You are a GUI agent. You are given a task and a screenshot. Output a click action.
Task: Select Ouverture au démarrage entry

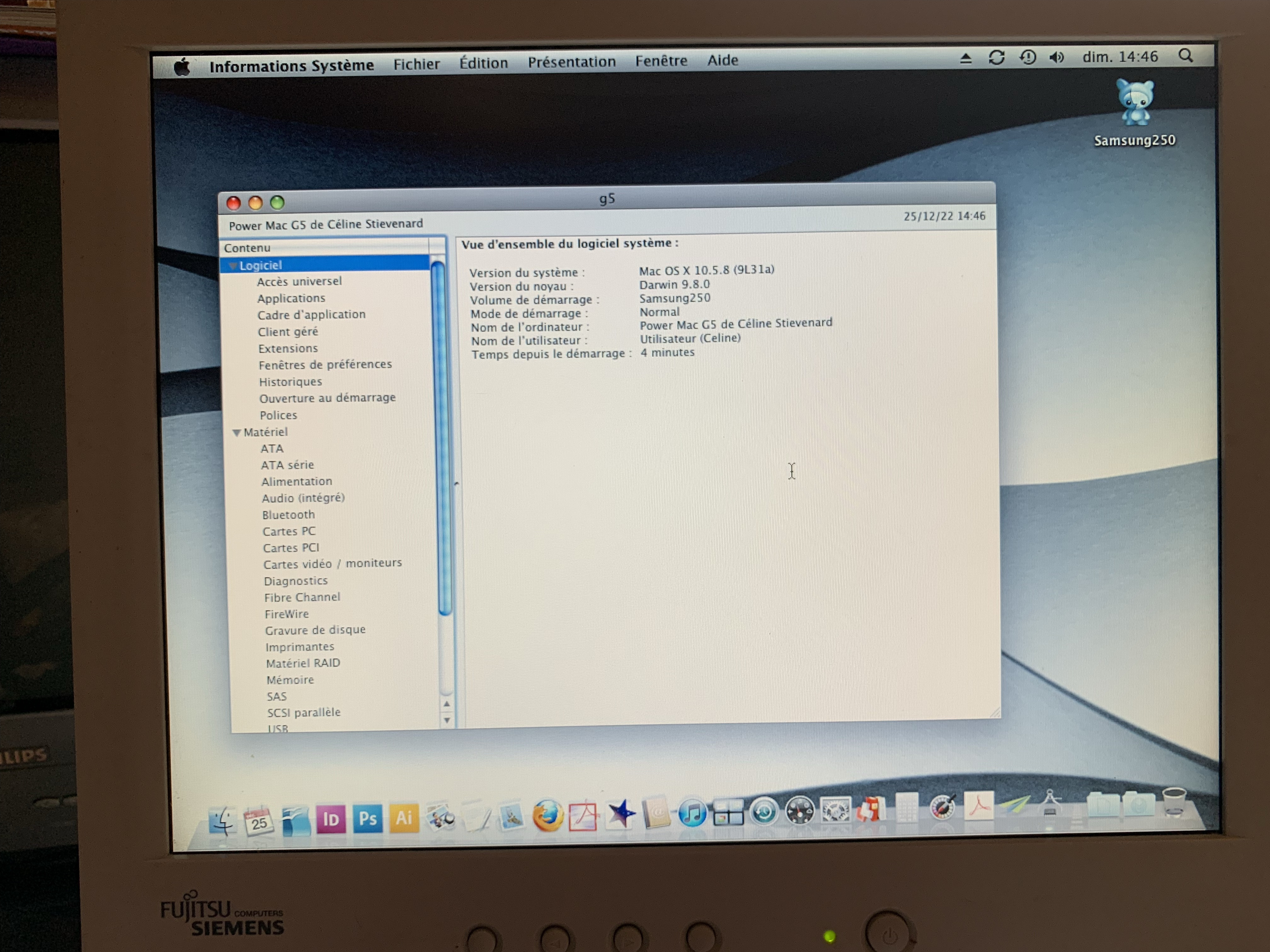(x=327, y=398)
